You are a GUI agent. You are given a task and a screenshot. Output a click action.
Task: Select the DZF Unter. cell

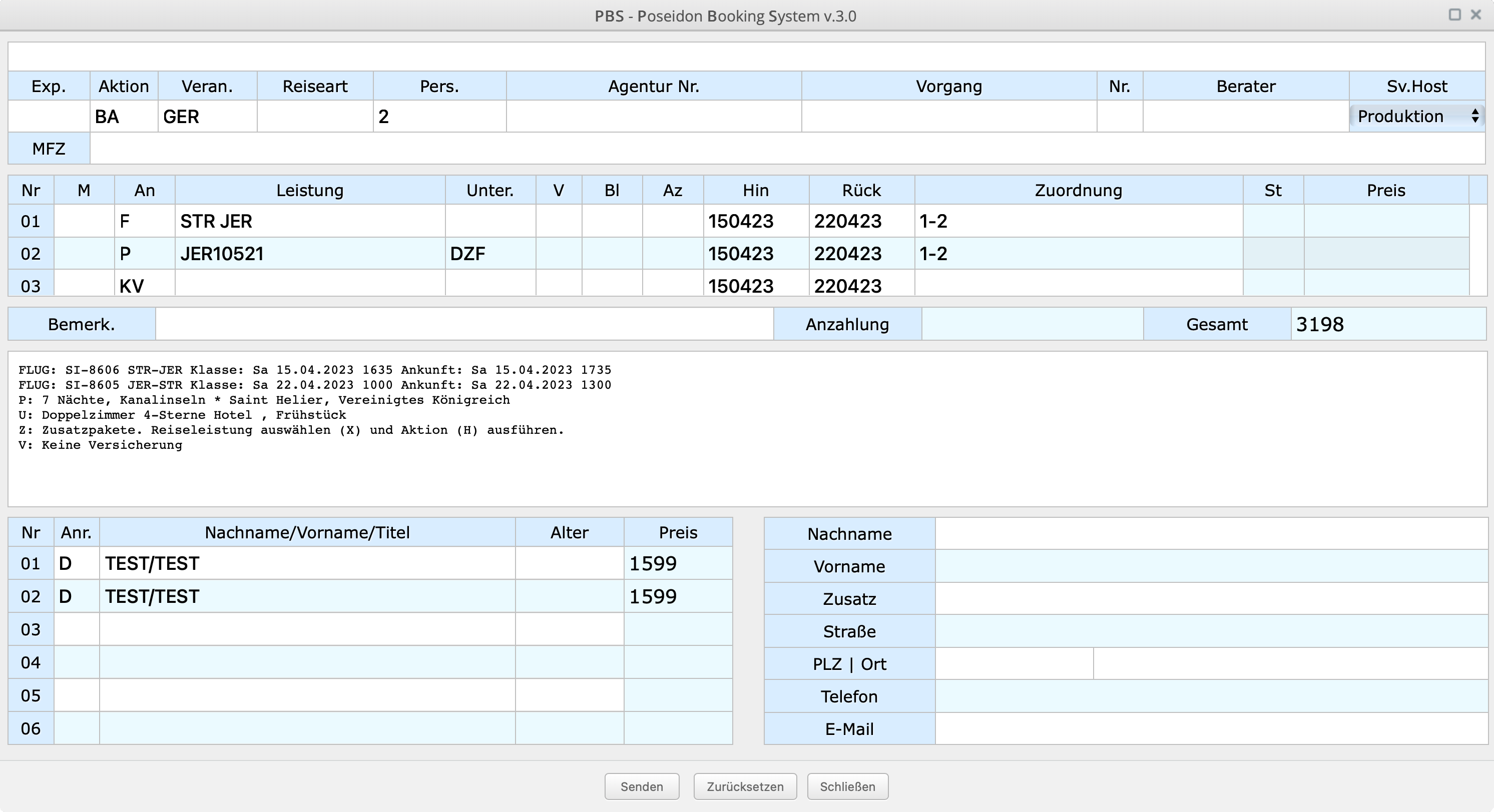(490, 254)
